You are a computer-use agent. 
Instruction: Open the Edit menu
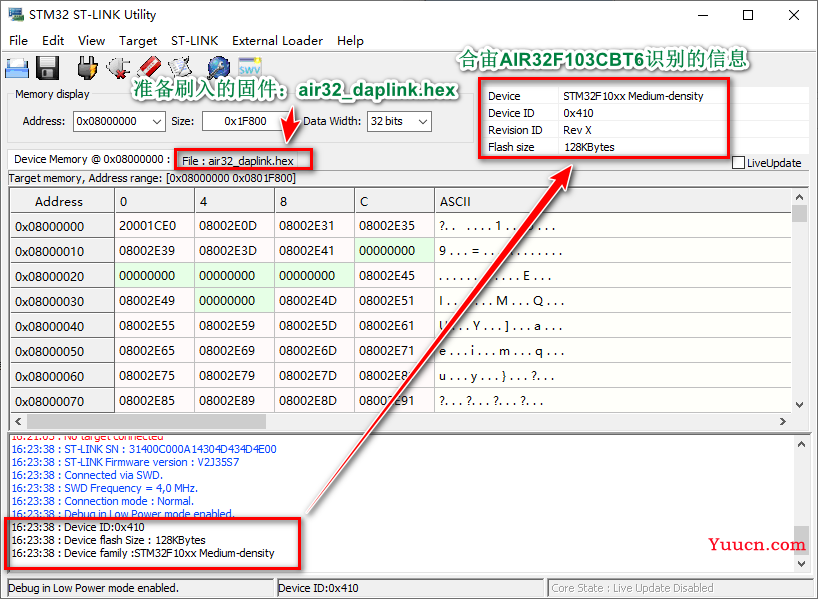53,41
